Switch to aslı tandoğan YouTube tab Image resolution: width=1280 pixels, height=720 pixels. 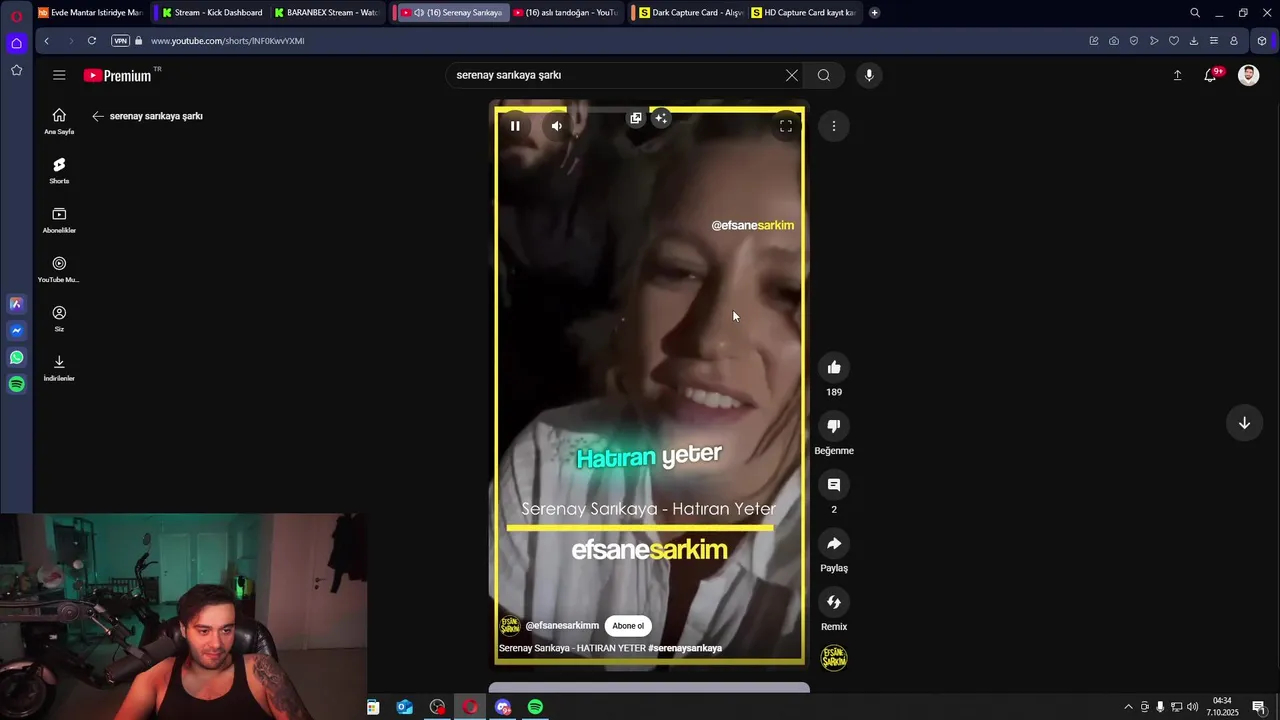[564, 13]
